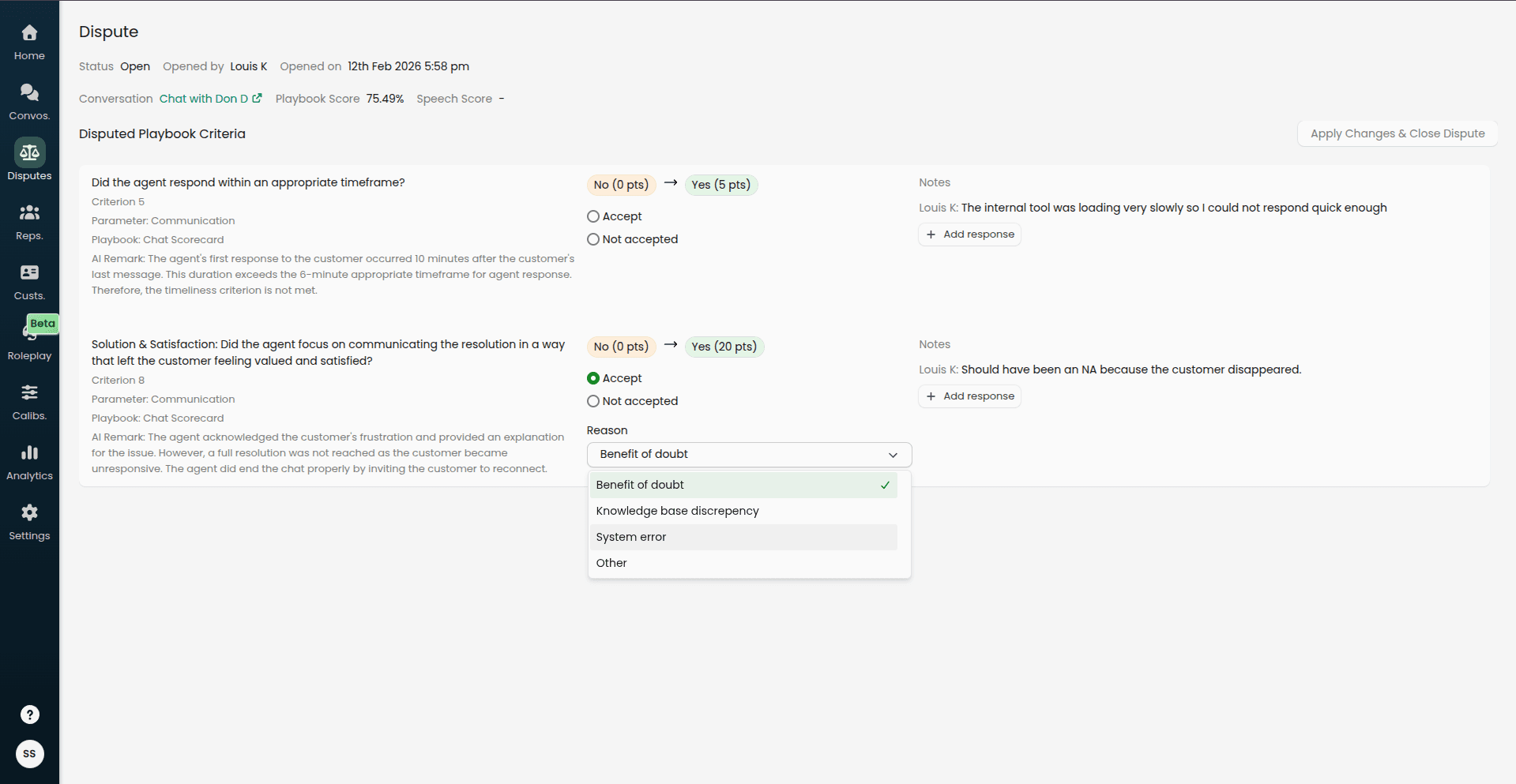This screenshot has height=784, width=1516.
Task: Pick Other in the Reason menu
Action: [x=611, y=562]
